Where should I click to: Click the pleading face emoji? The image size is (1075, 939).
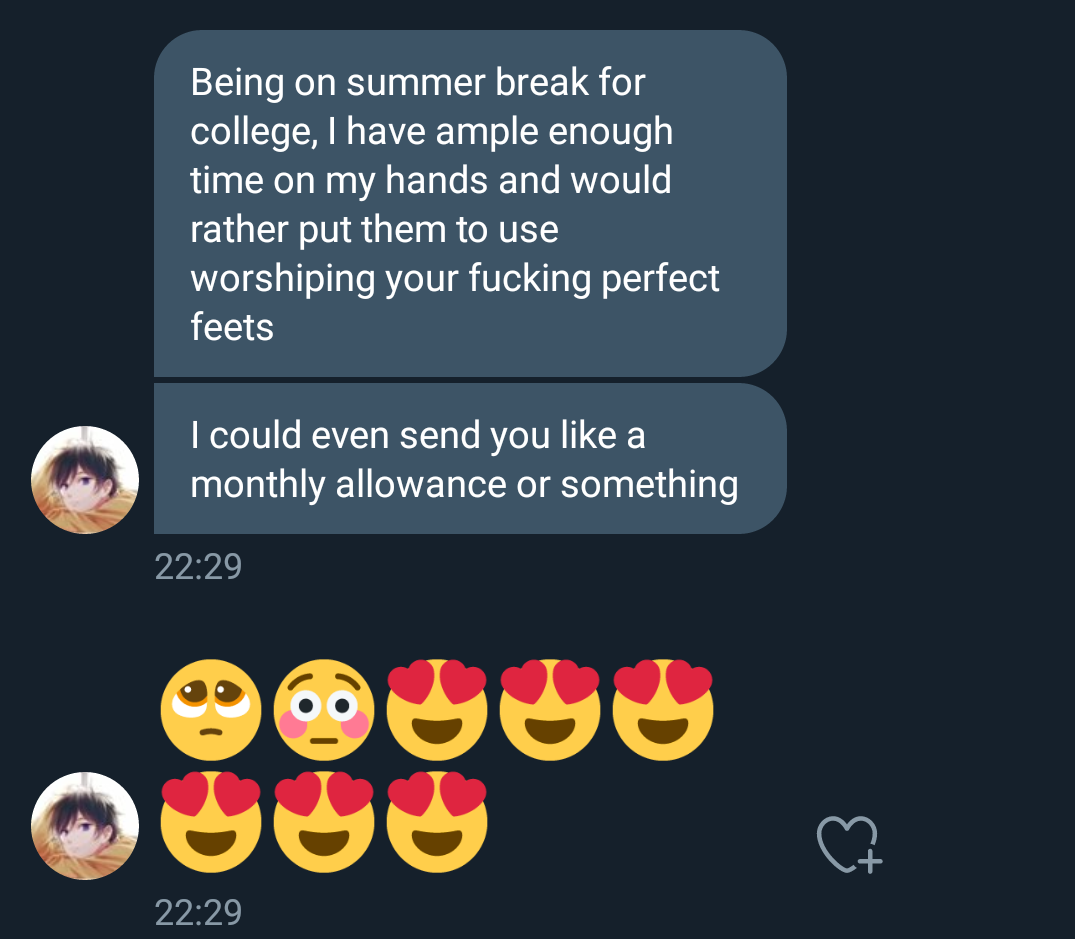coord(210,710)
